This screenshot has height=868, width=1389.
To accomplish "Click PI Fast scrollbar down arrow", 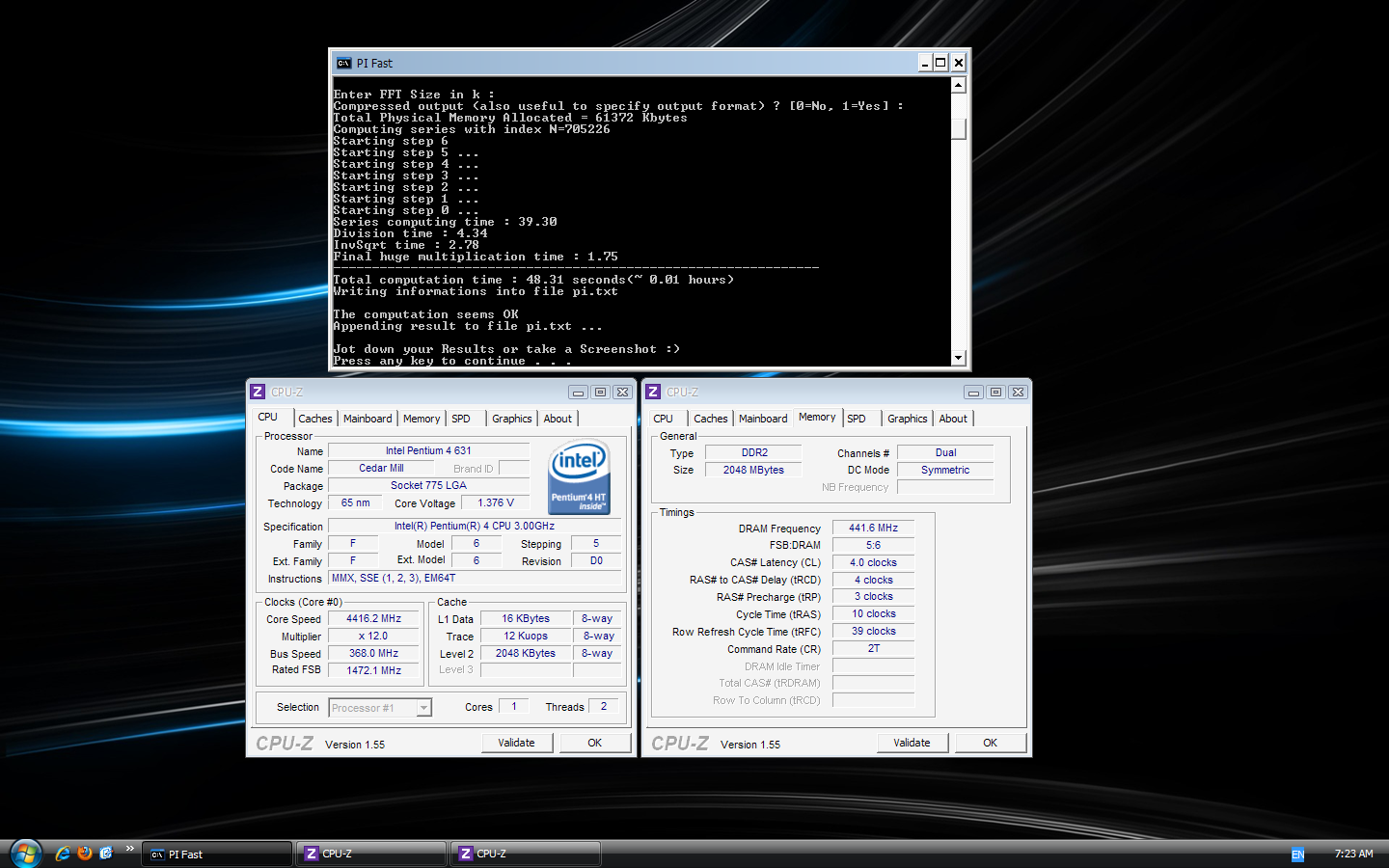I will click(958, 358).
